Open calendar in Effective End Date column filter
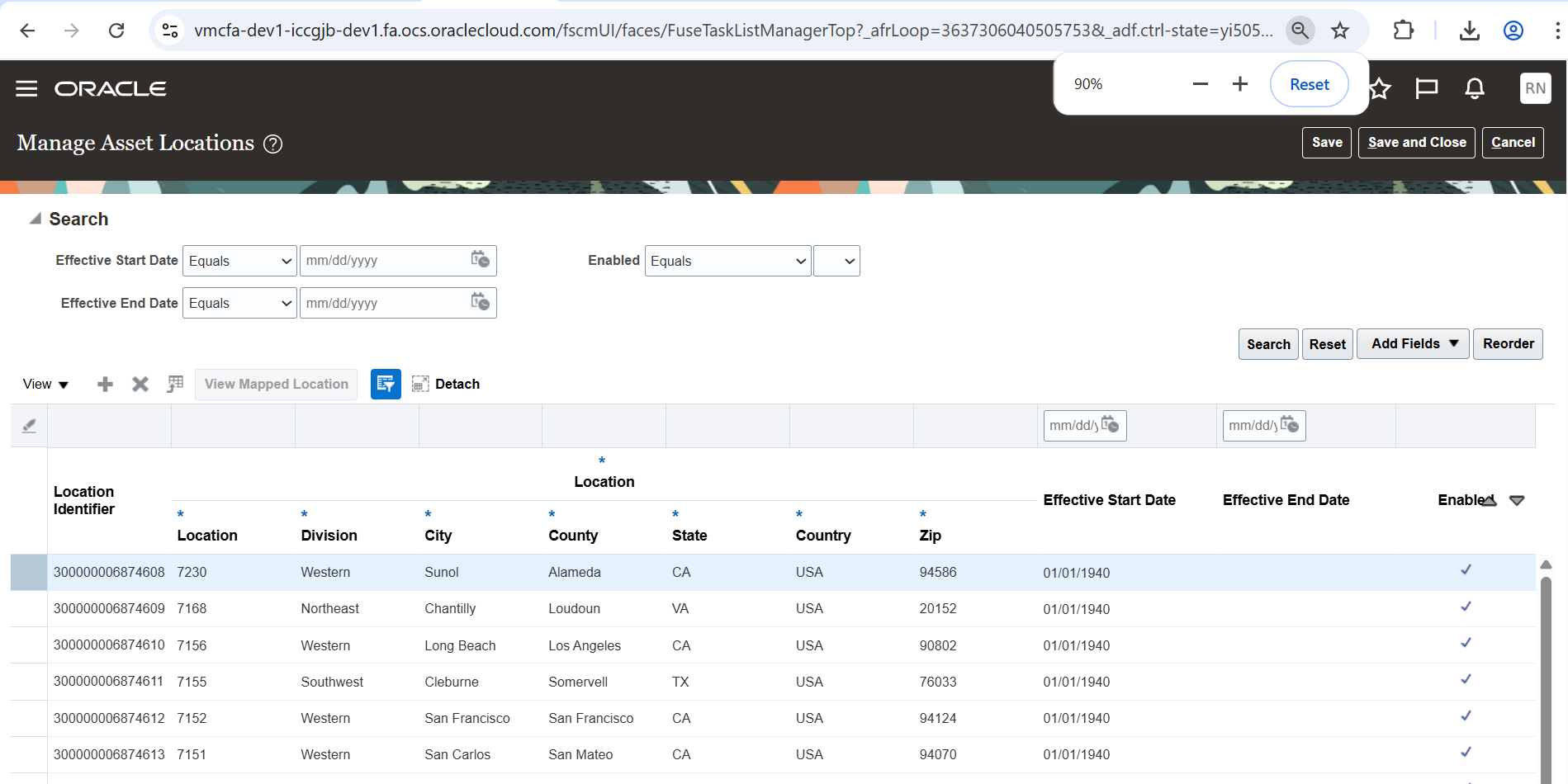The width and height of the screenshot is (1568, 784). point(1290,425)
